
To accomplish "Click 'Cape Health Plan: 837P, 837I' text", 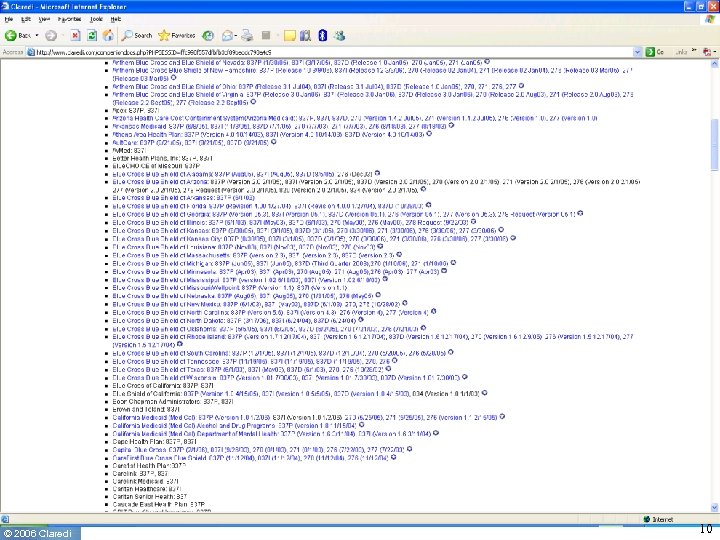I will (x=155, y=442).
